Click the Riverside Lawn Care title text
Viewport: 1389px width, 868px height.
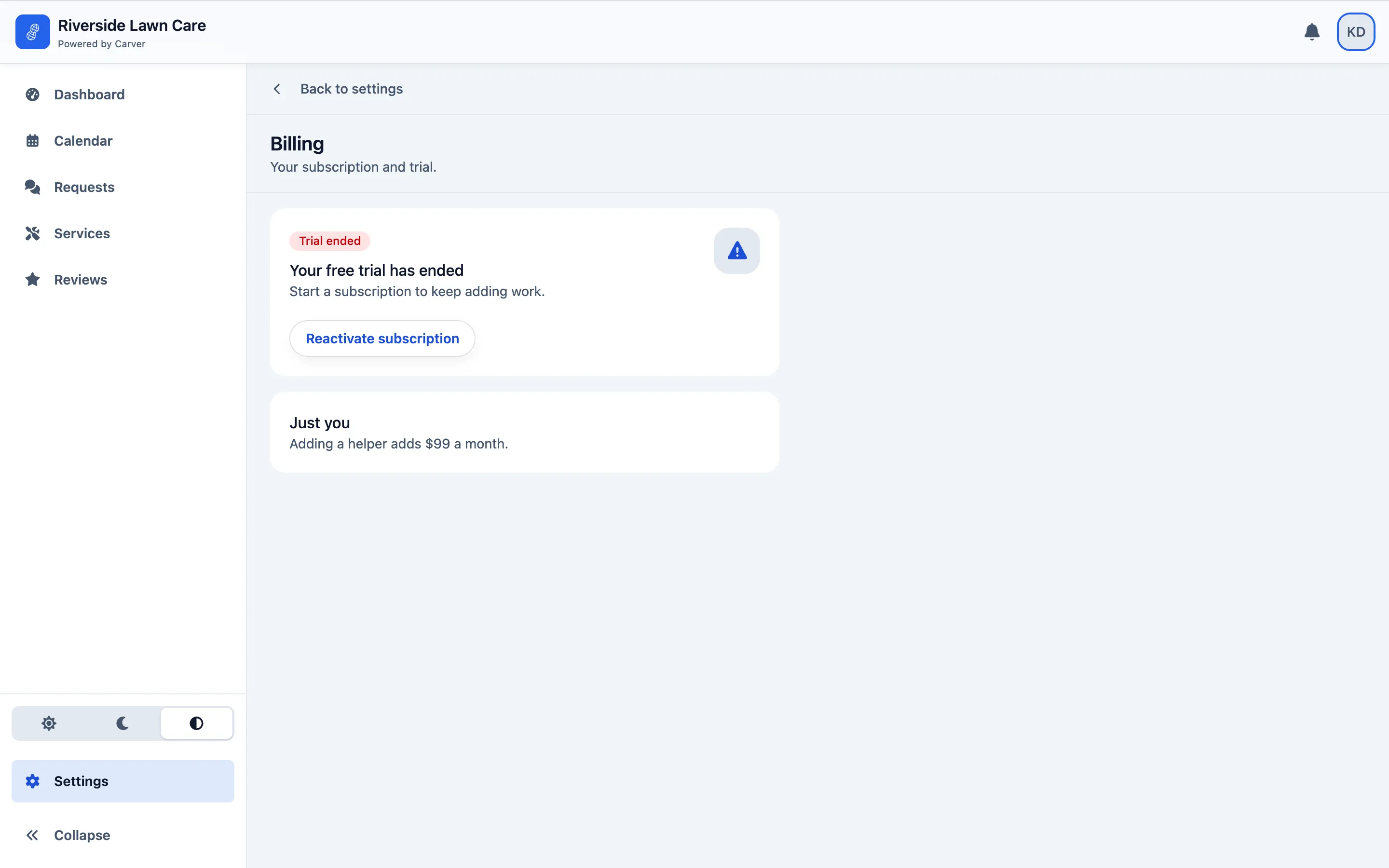pos(132,25)
